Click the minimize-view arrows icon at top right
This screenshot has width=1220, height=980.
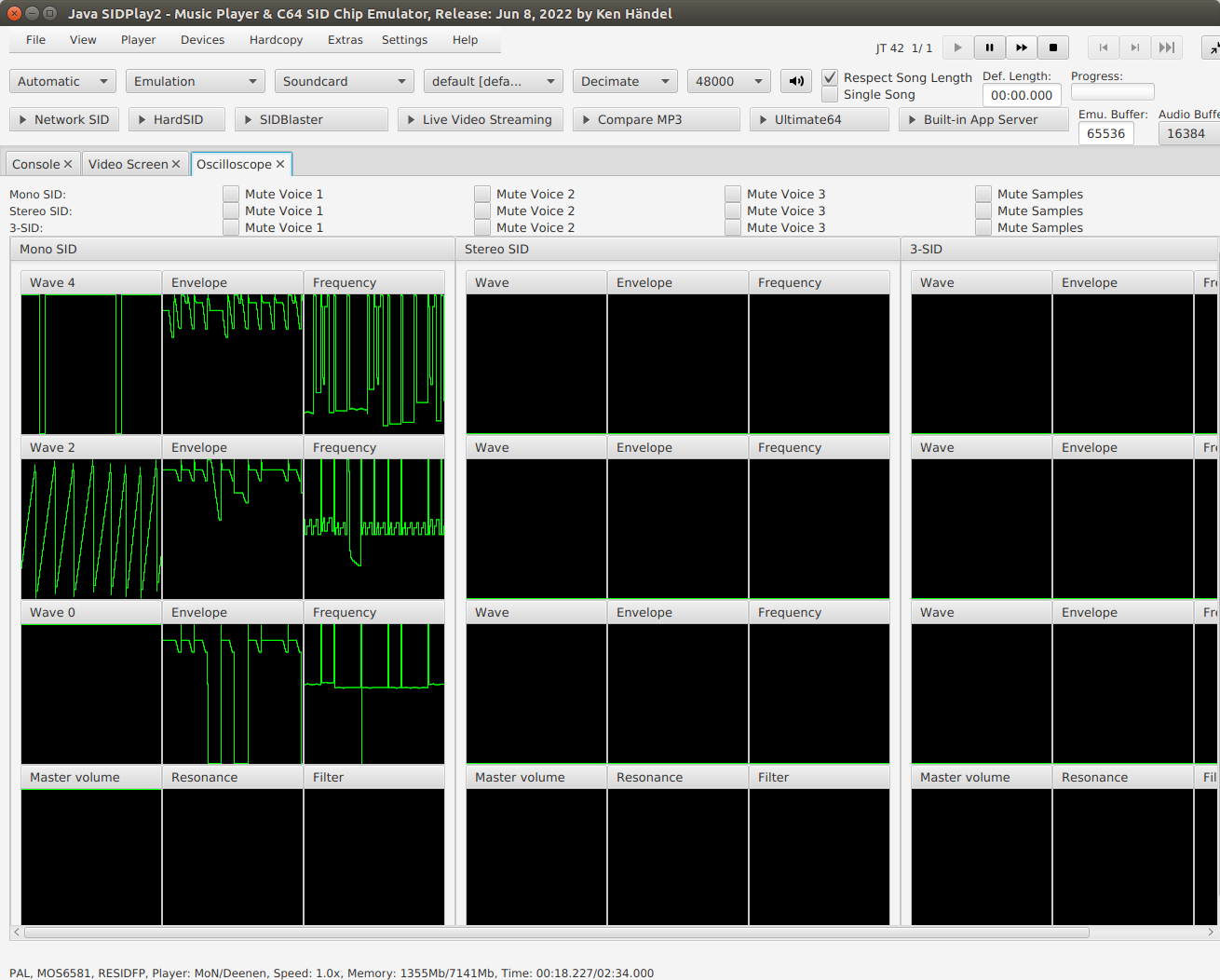coord(1213,48)
